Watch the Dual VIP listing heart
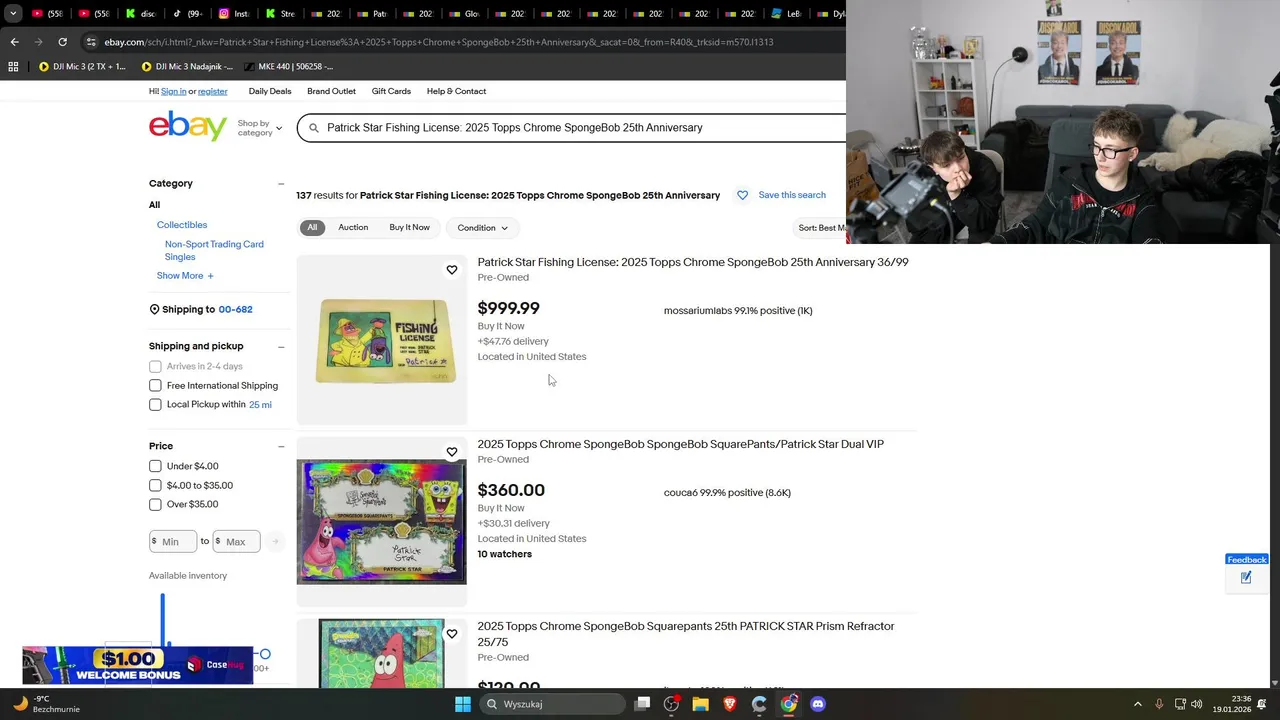Viewport: 1280px width, 720px height. point(452,452)
